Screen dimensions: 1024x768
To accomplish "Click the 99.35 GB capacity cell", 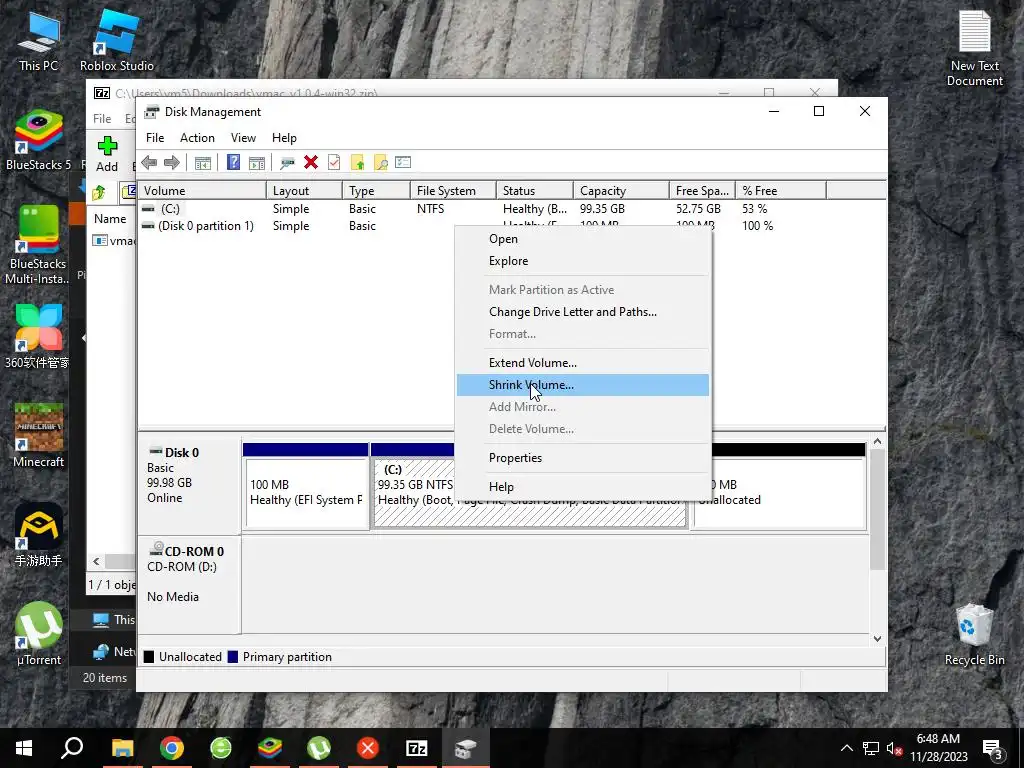I will (602, 209).
